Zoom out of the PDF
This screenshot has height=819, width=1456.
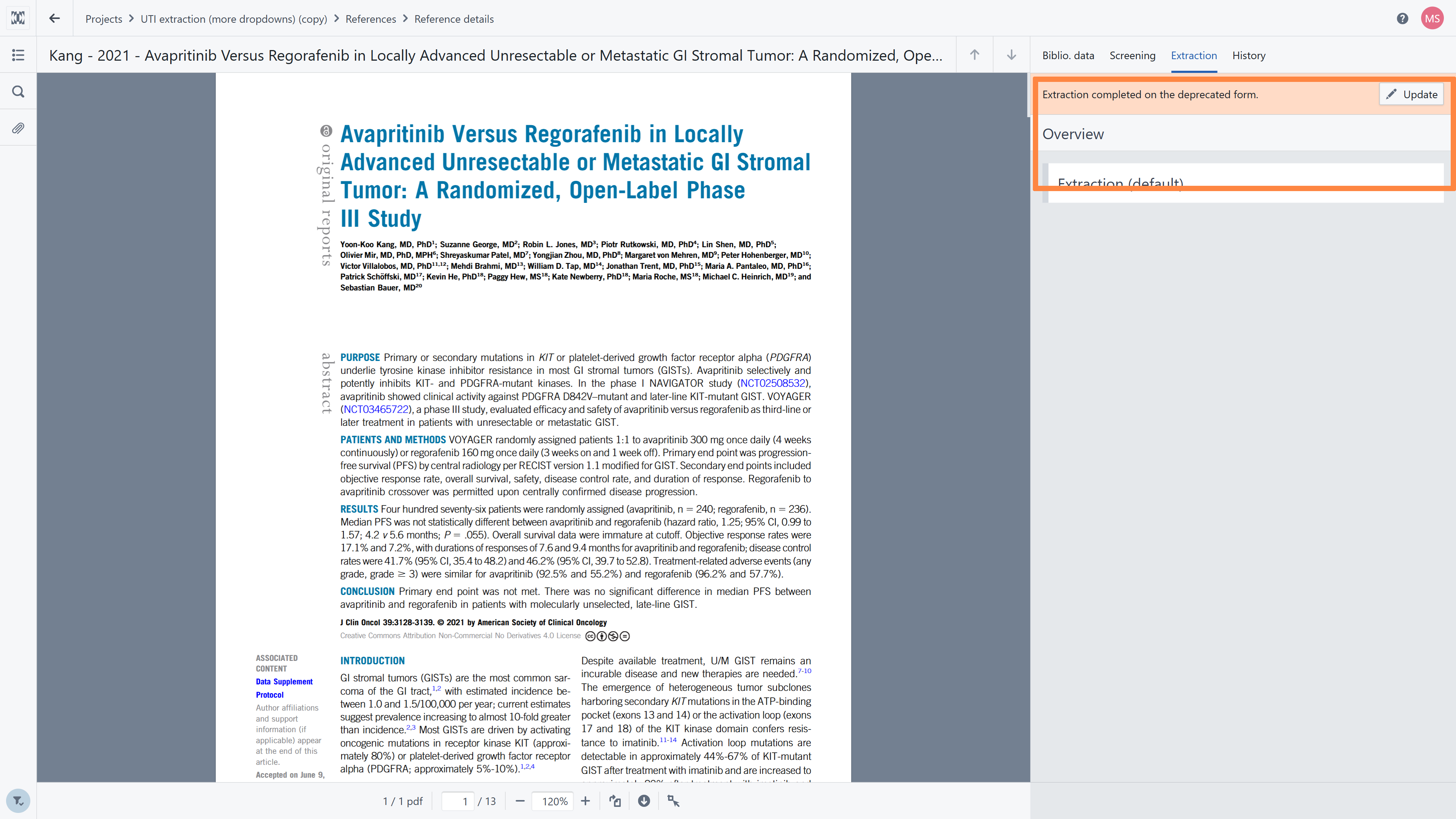tap(520, 801)
